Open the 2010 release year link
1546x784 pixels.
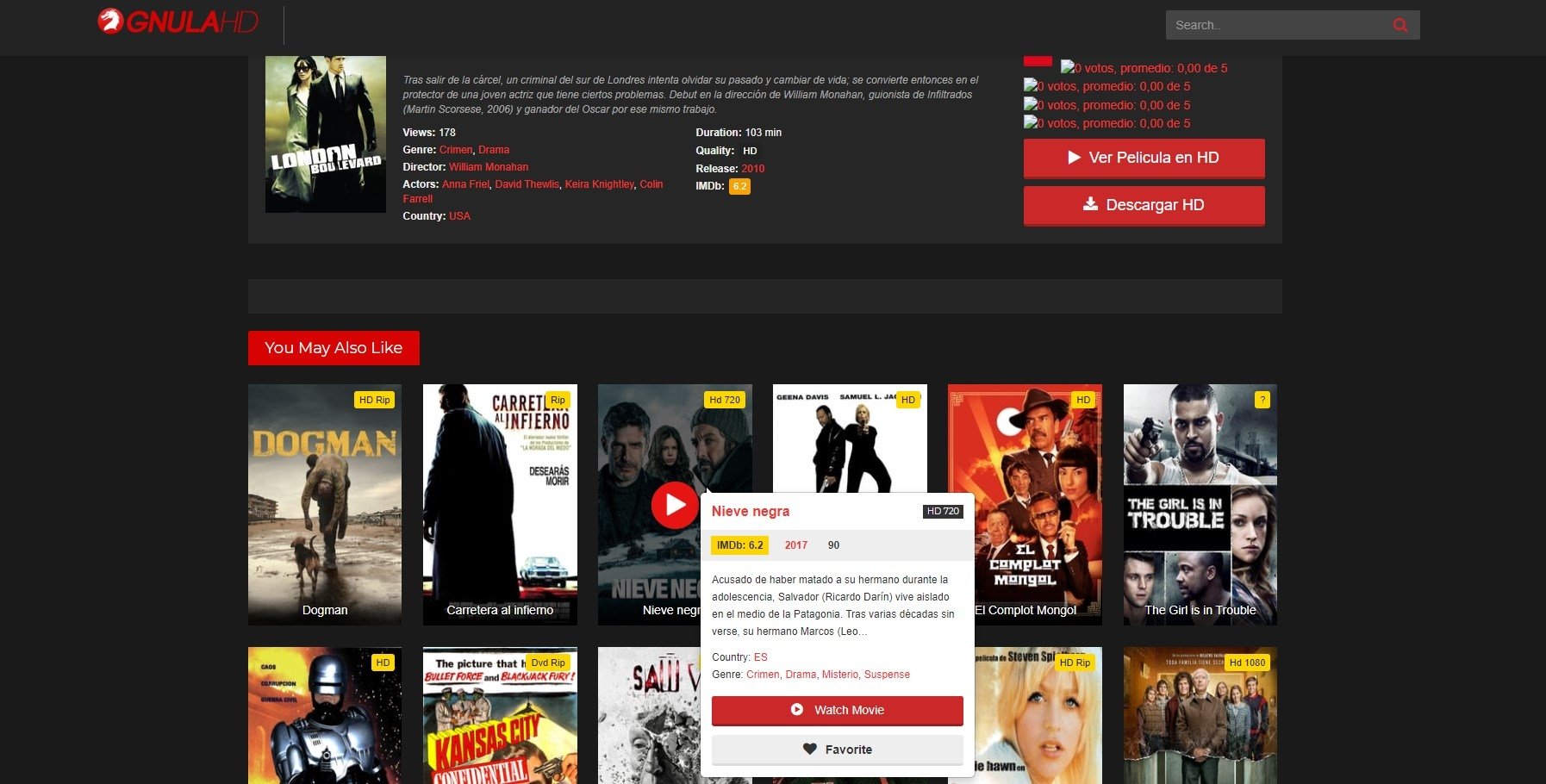[753, 169]
